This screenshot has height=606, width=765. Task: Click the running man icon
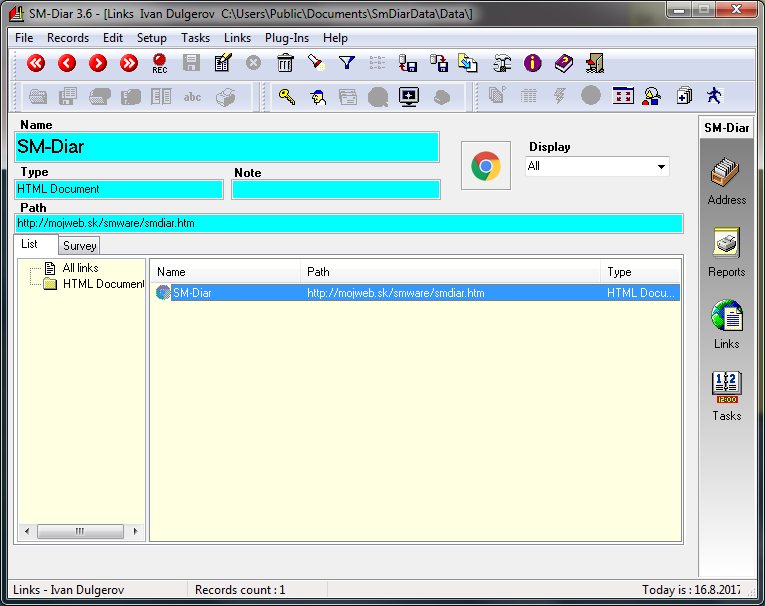tap(714, 96)
